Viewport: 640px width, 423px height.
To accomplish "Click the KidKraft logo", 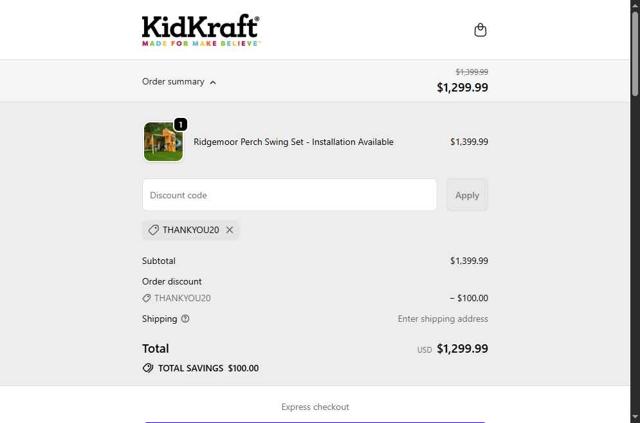I will 200,30.
